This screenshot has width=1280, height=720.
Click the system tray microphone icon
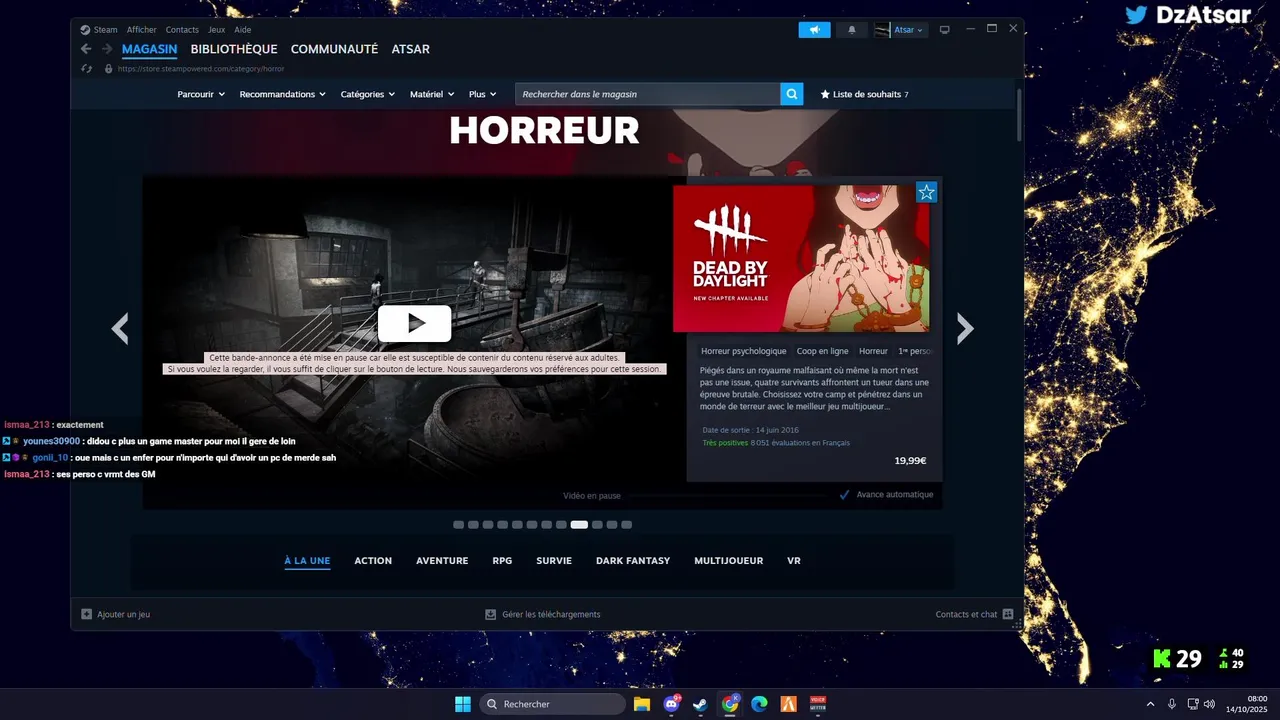point(1171,704)
